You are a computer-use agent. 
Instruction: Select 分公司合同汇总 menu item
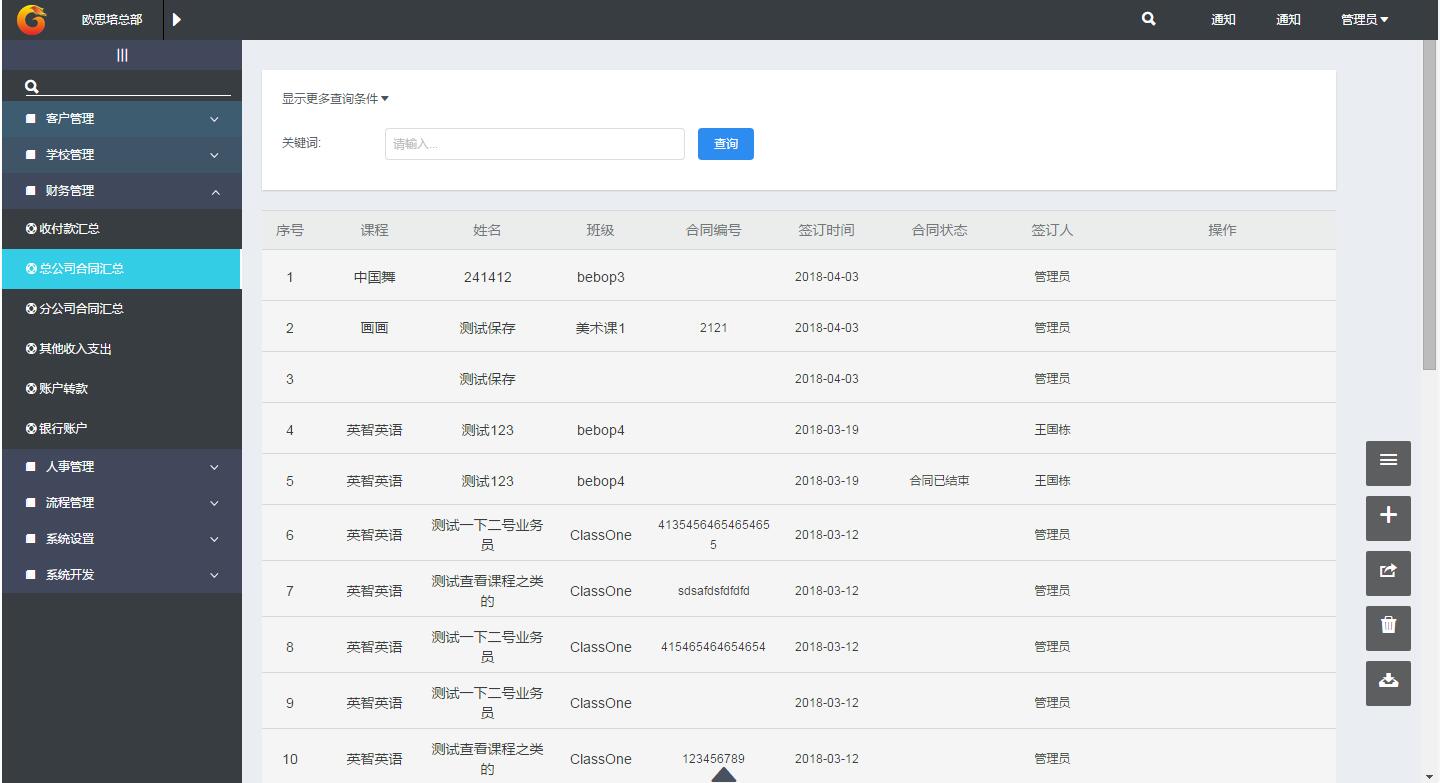click(x=82, y=309)
